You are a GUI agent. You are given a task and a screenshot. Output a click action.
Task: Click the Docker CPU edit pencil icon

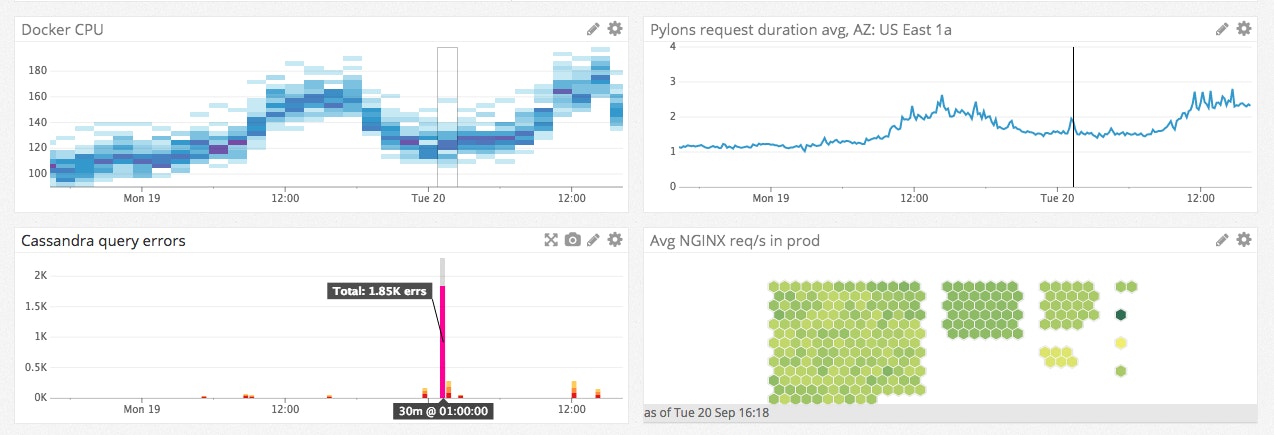(x=594, y=29)
